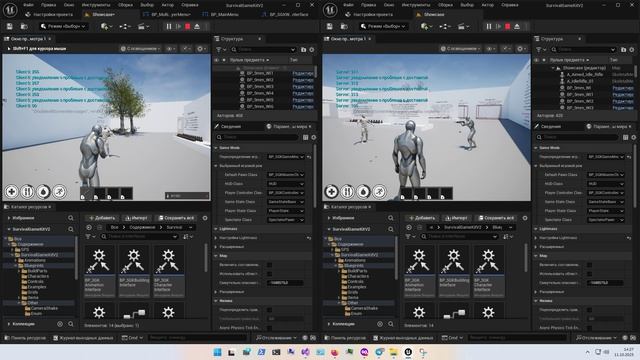The width and height of the screenshot is (640, 360).
Task: Stop play session in the Server editor window
Action: (x=508, y=26)
